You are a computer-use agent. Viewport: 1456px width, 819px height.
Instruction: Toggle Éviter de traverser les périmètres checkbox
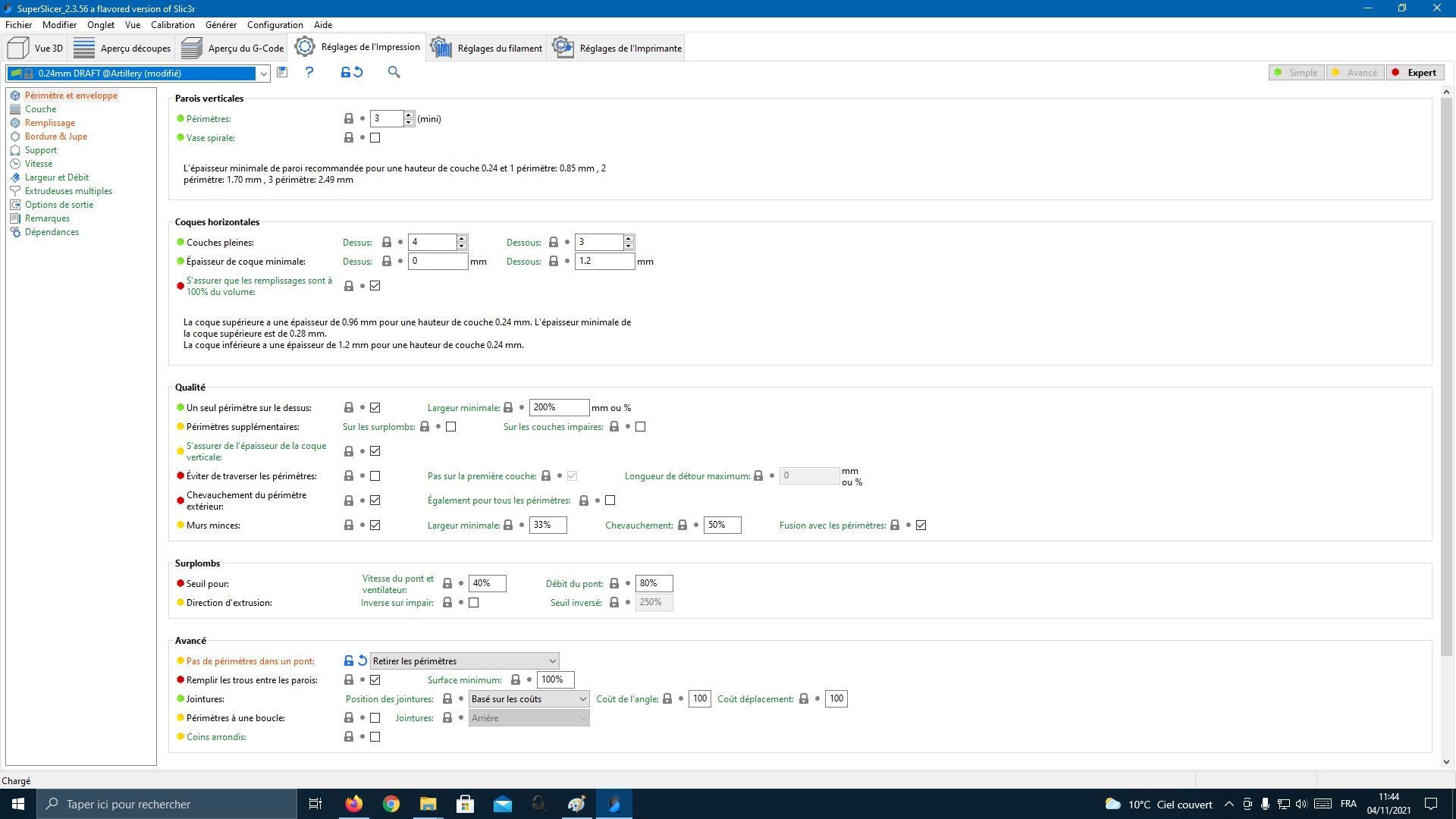click(x=375, y=476)
